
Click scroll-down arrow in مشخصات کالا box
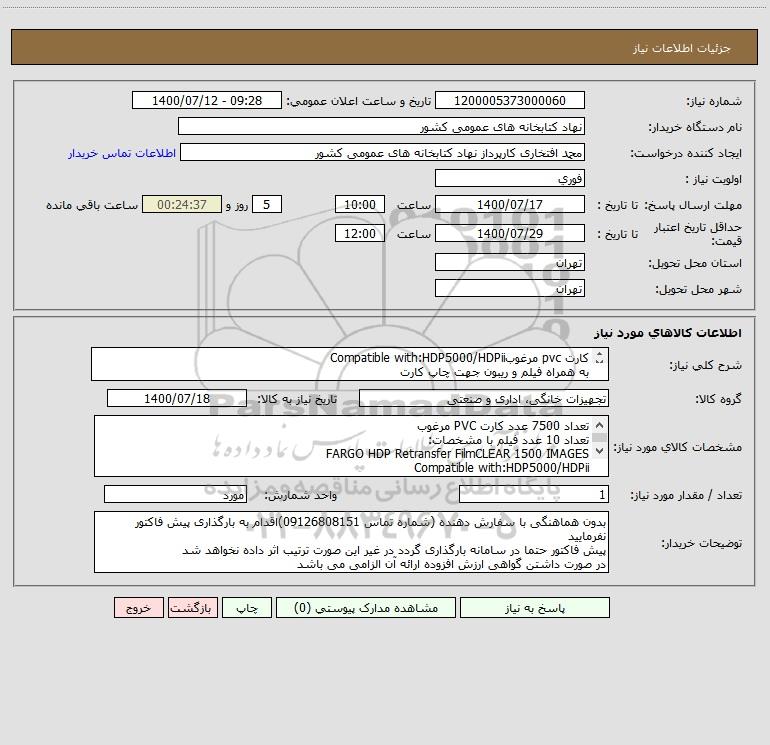[x=599, y=450]
